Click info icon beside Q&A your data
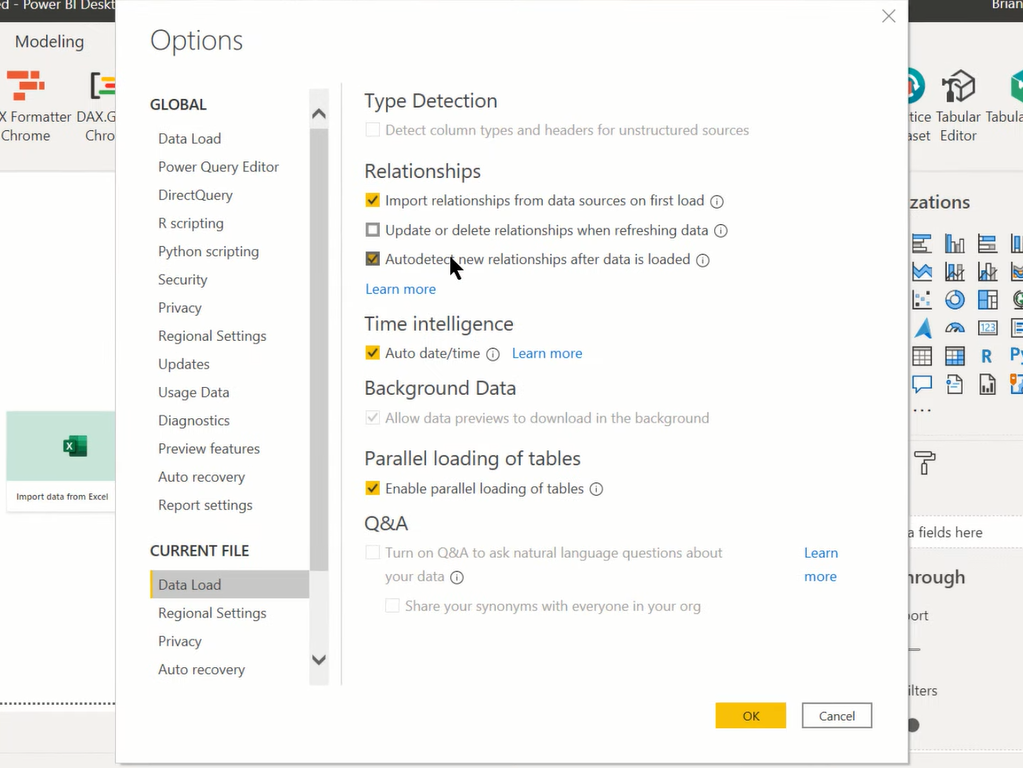The width and height of the screenshot is (1023, 768). click(457, 577)
